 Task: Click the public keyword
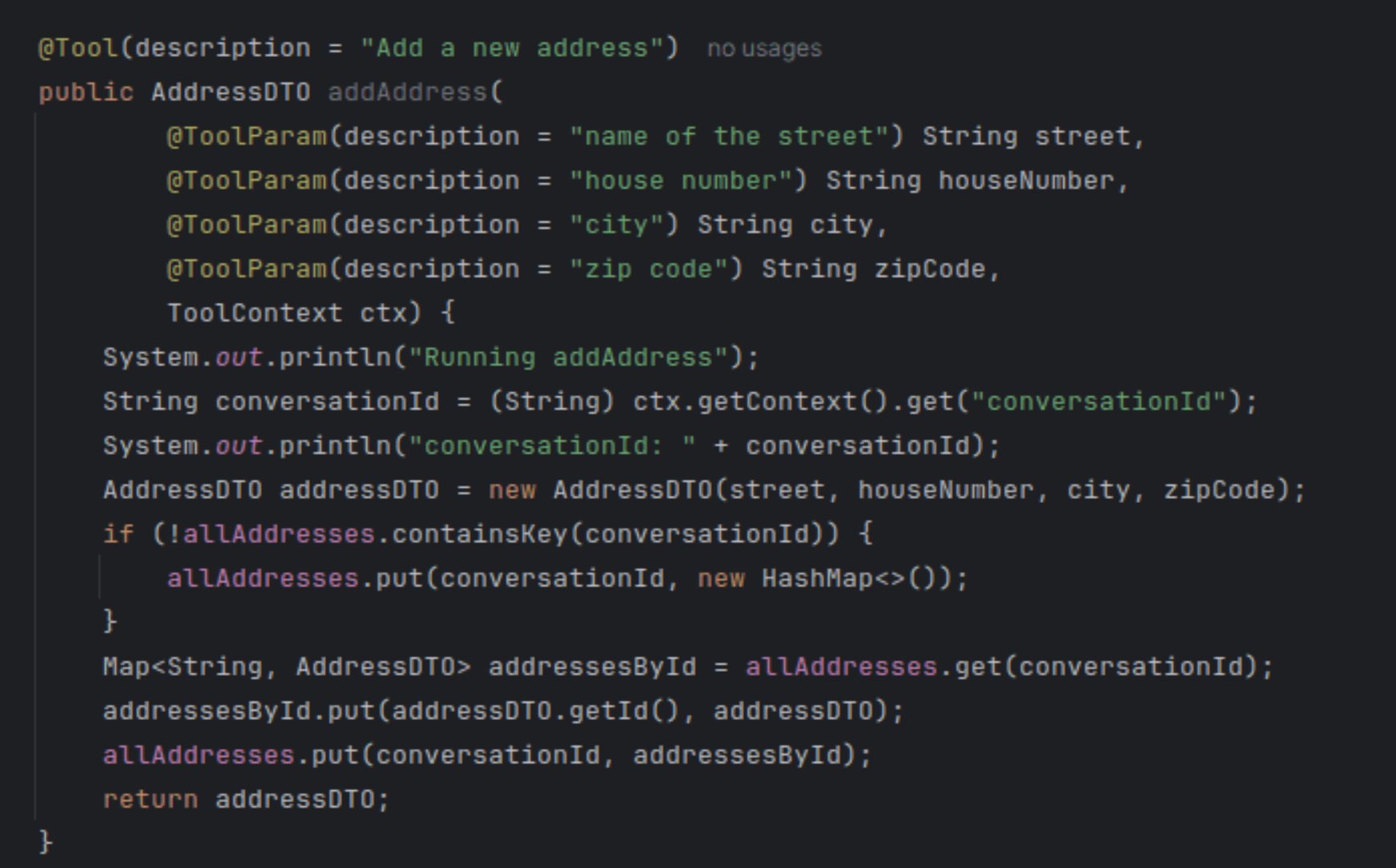click(86, 92)
